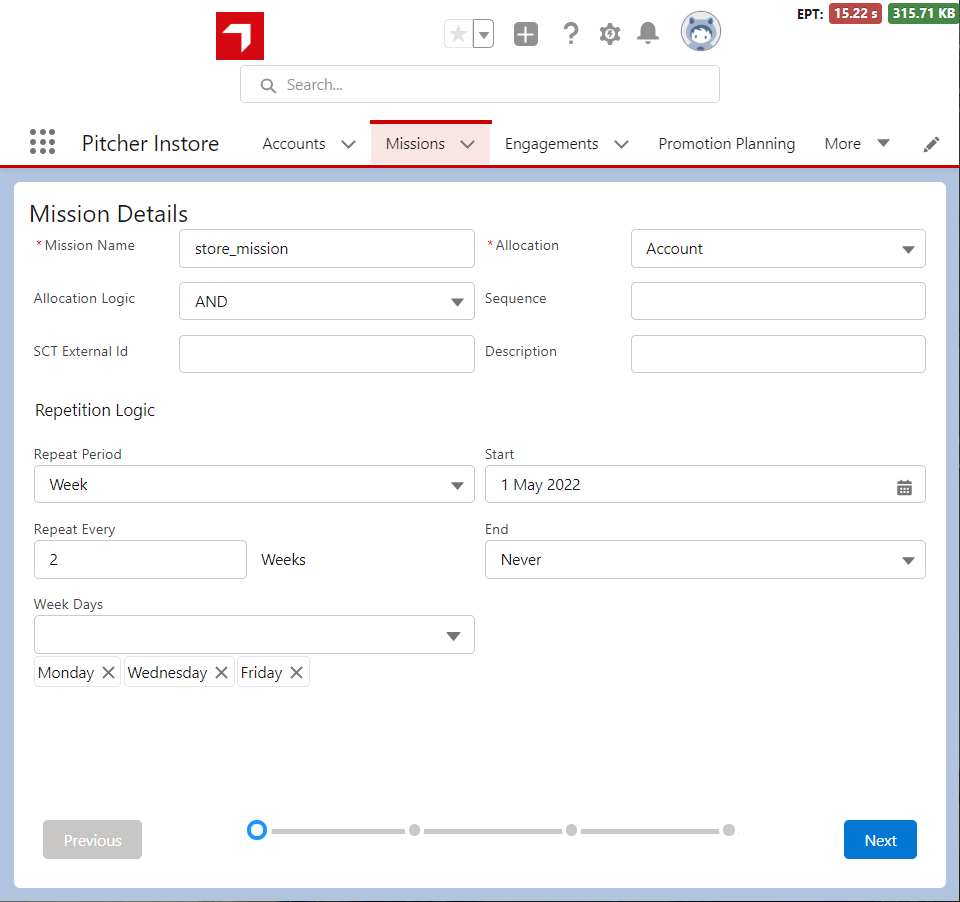The image size is (960, 902).
Task: Remove the Monday weekday tag
Action: coord(108,673)
